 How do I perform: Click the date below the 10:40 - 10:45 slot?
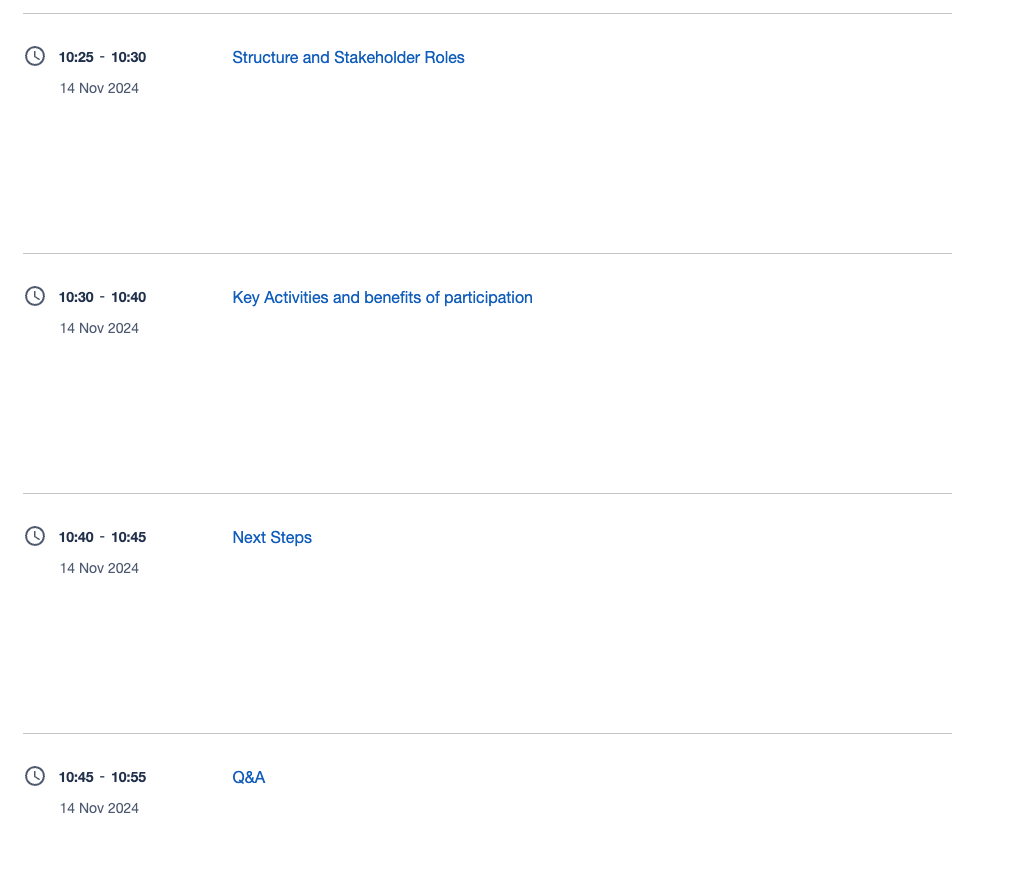[99, 568]
